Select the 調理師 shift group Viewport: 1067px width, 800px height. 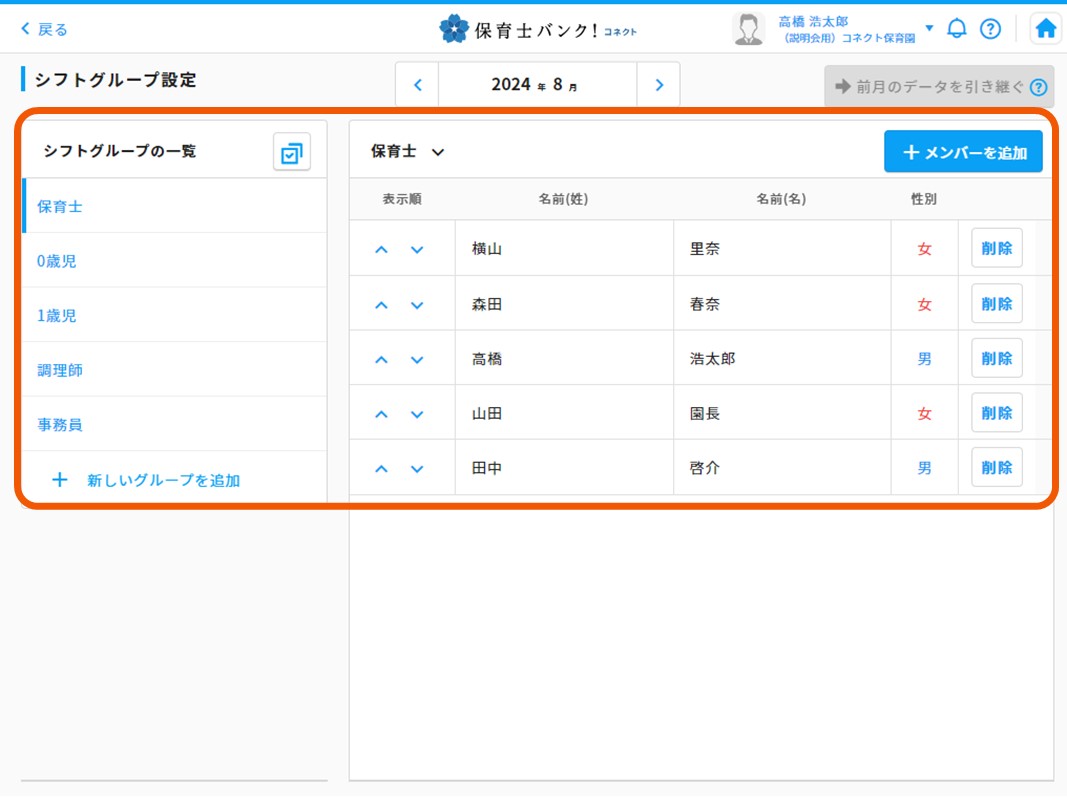pos(60,370)
